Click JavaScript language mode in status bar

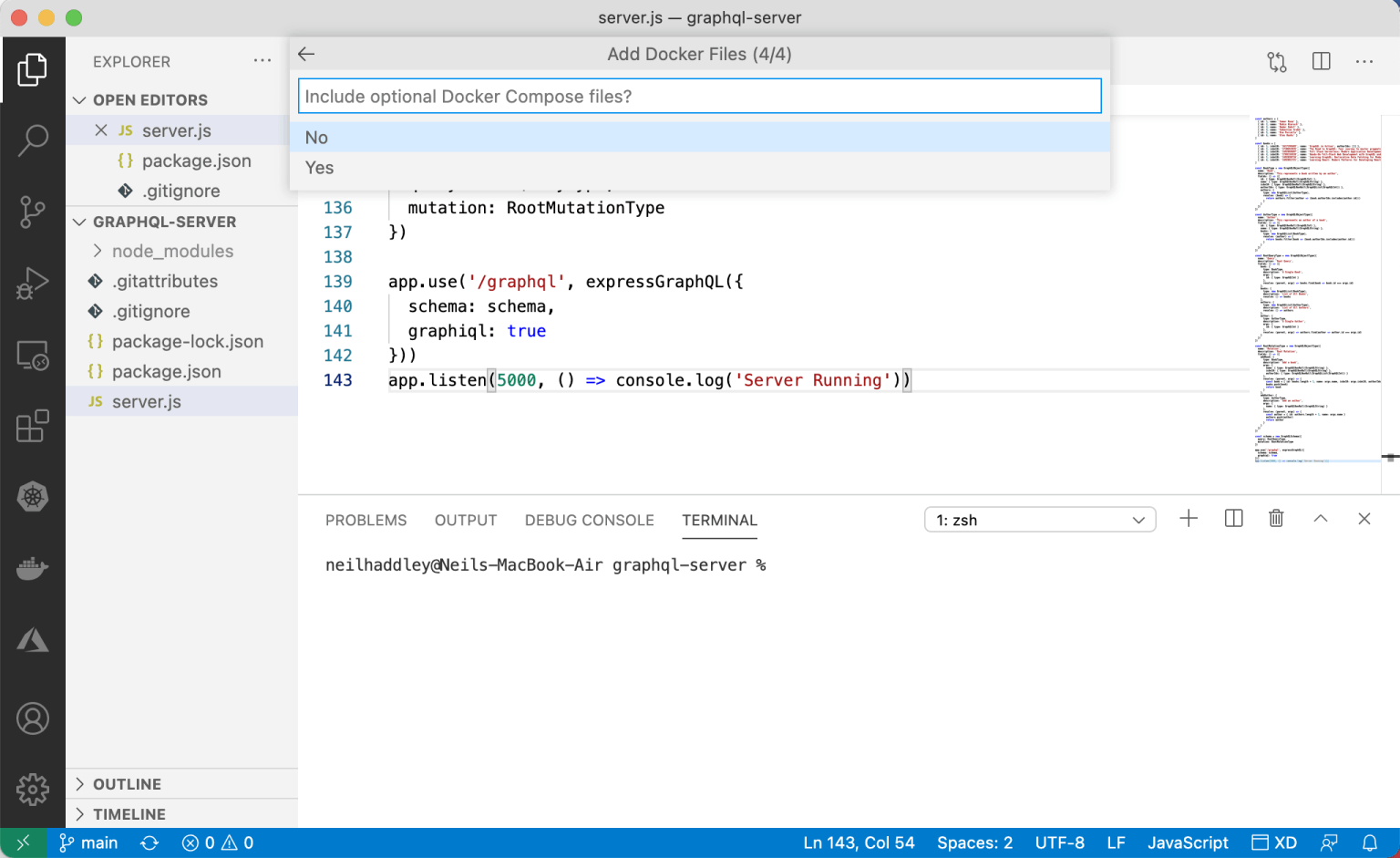(1187, 842)
